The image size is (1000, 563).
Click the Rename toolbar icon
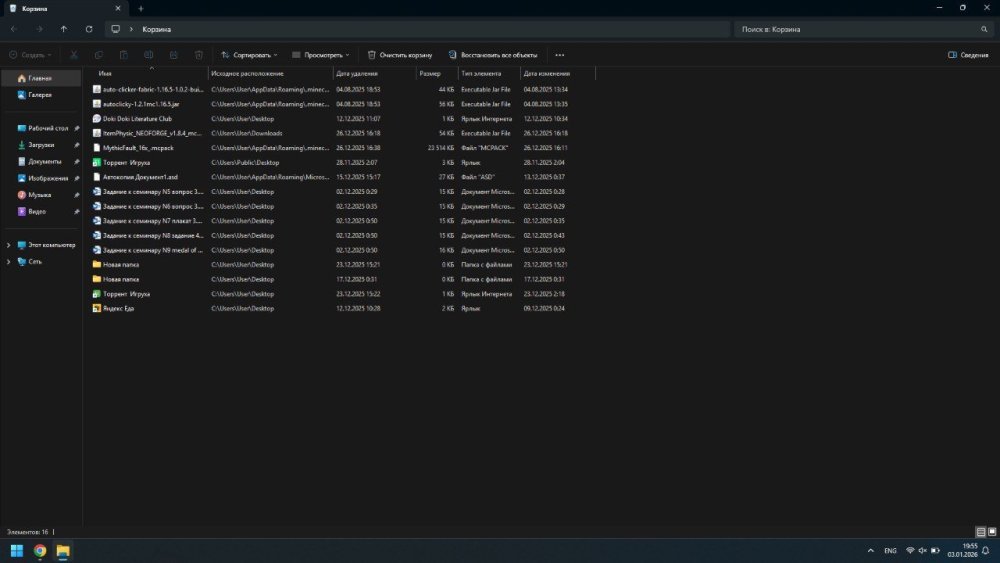click(x=149, y=55)
